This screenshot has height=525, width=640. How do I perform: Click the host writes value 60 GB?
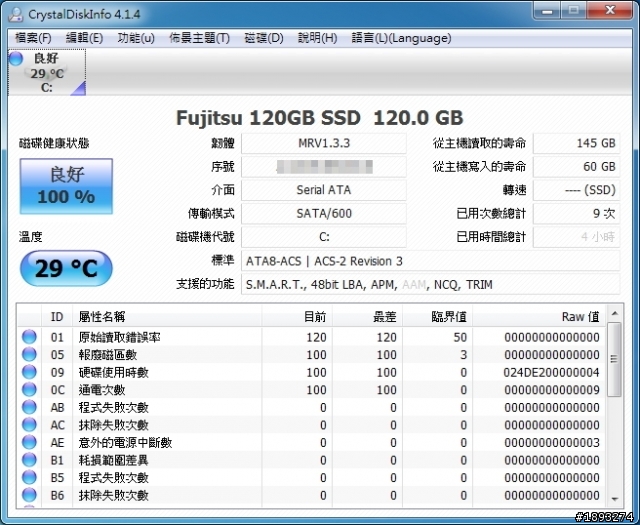(x=576, y=167)
